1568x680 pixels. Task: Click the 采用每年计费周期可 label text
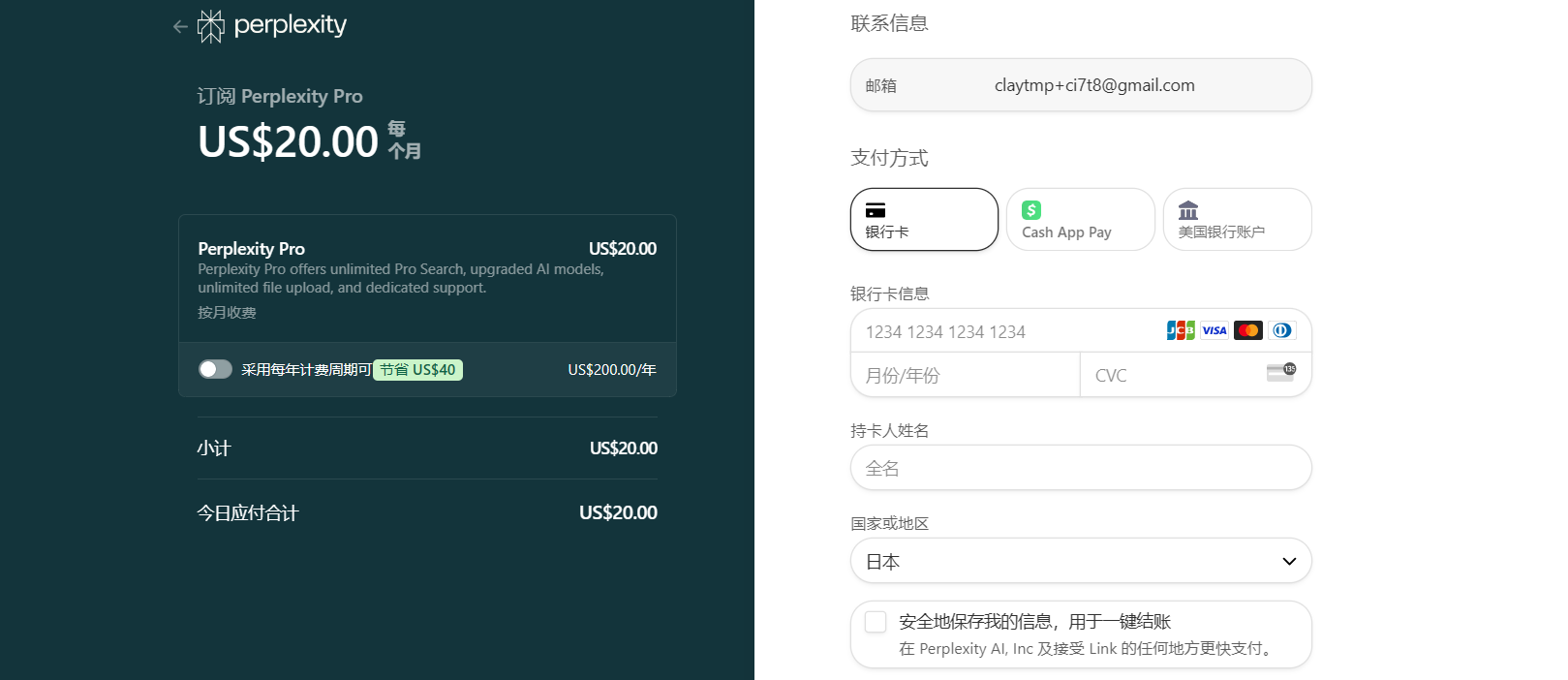click(307, 370)
